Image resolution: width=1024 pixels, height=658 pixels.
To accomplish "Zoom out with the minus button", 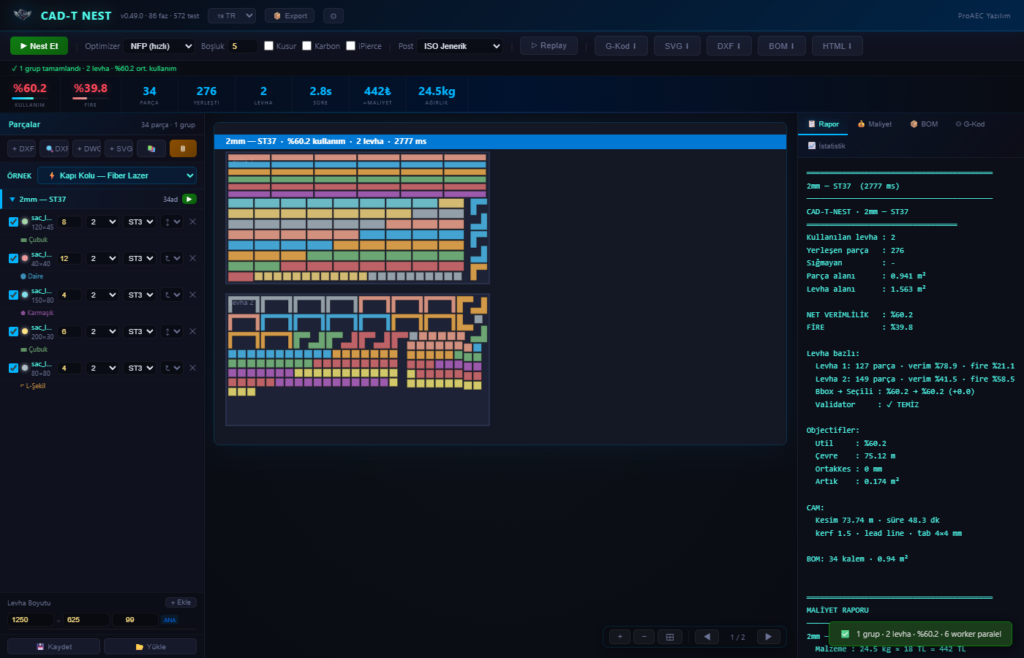I will (644, 636).
